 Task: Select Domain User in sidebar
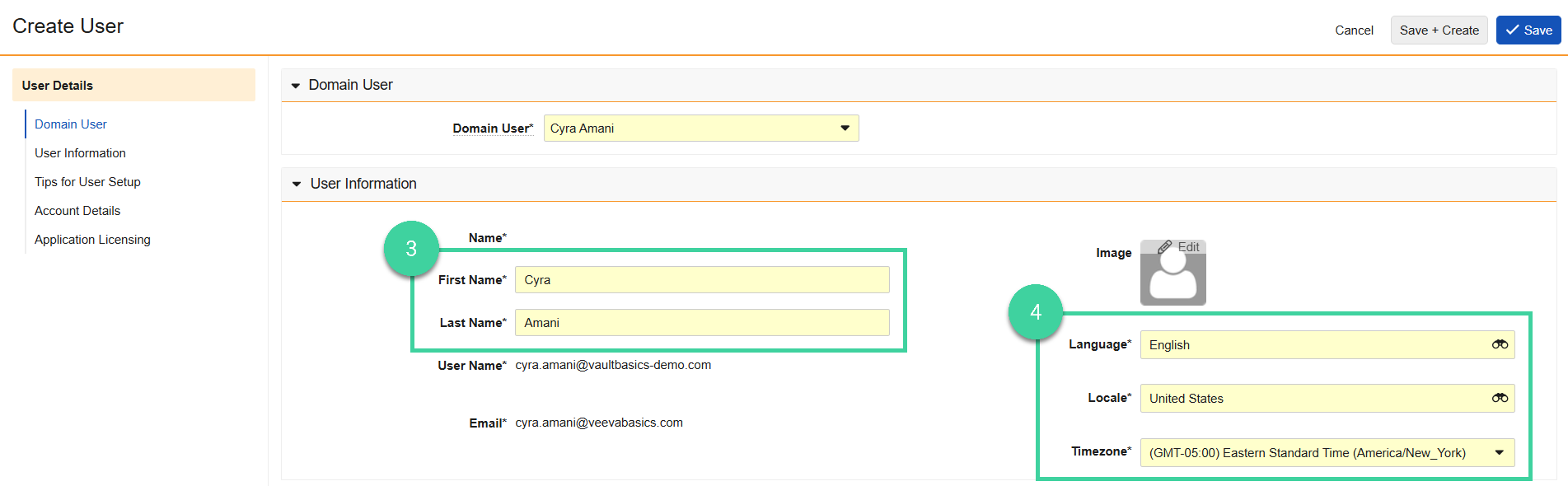pyautogui.click(x=71, y=124)
